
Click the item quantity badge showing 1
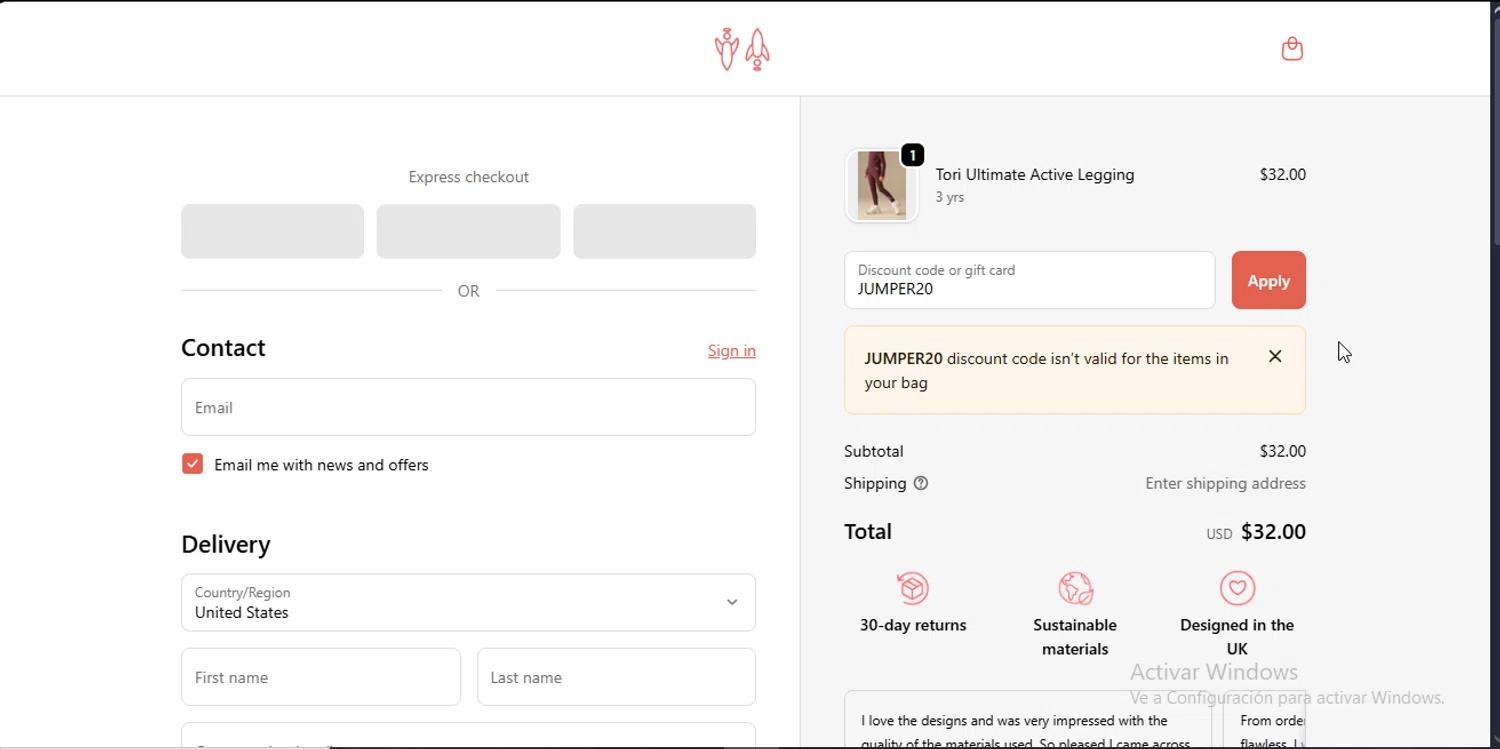[912, 155]
